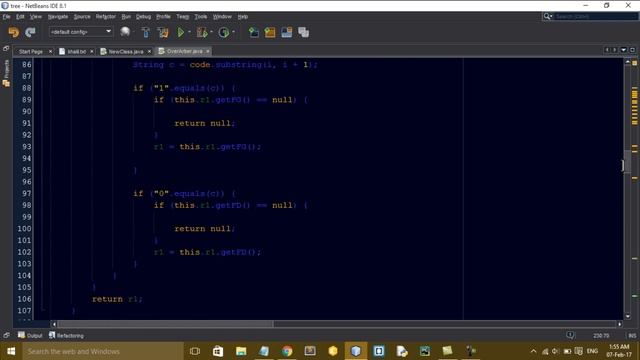Open the Source menu

tap(82, 17)
